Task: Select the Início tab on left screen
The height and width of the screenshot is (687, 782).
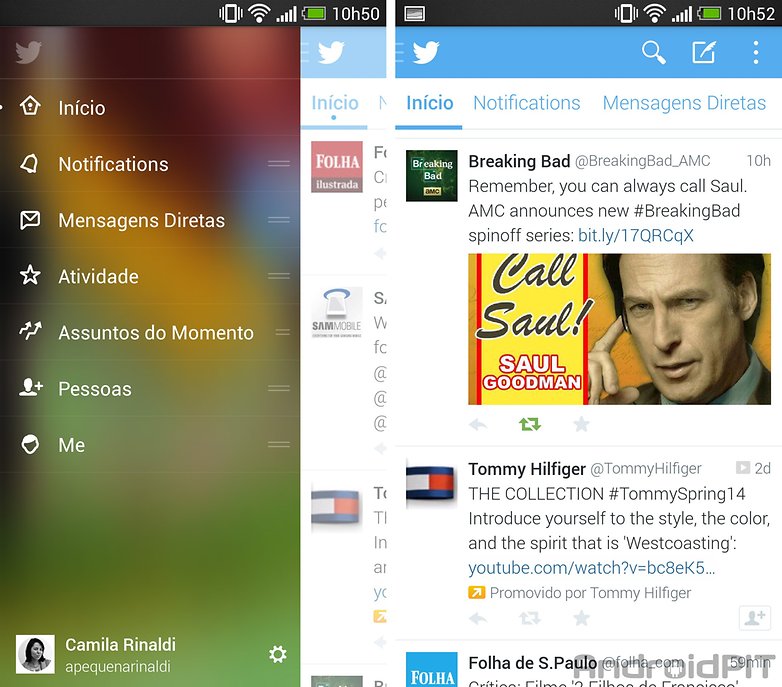Action: coord(335,103)
